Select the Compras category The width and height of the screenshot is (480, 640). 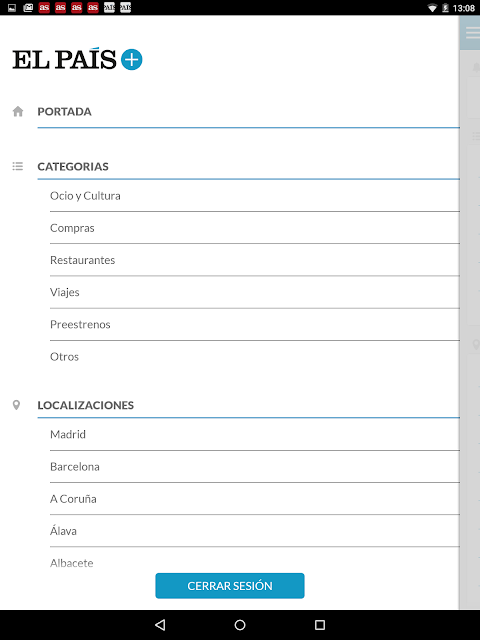tap(255, 228)
